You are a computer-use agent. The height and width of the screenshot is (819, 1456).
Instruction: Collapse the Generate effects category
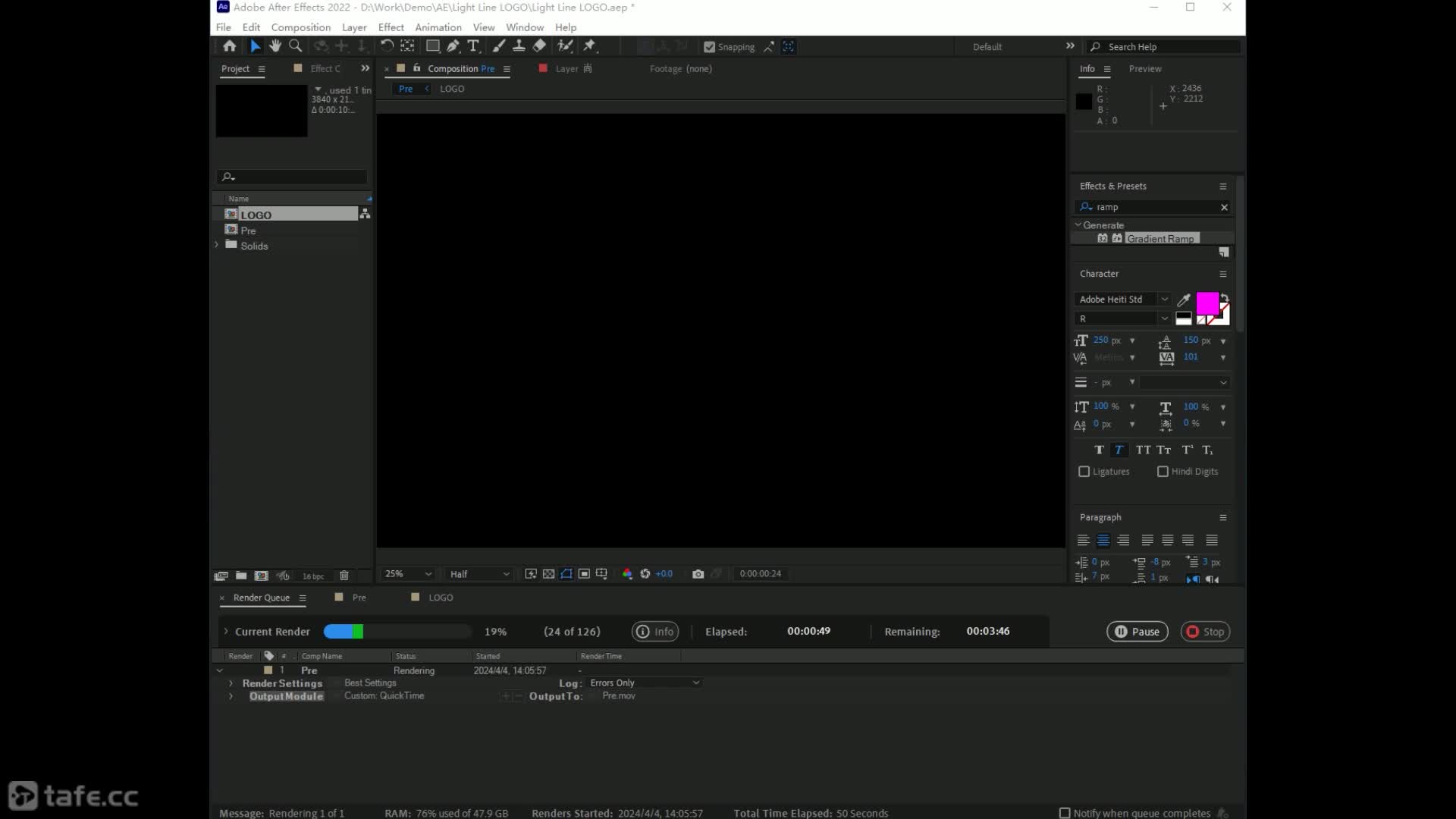point(1078,225)
